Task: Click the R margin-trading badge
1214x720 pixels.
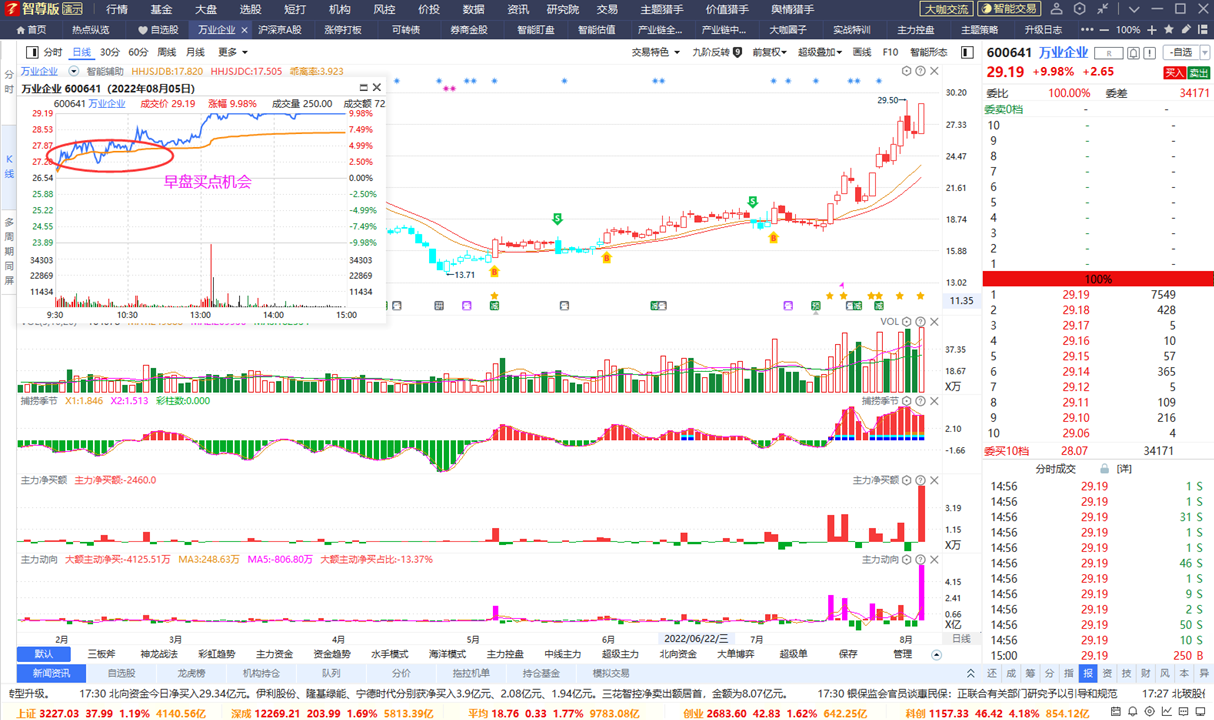Action: (x=1107, y=52)
